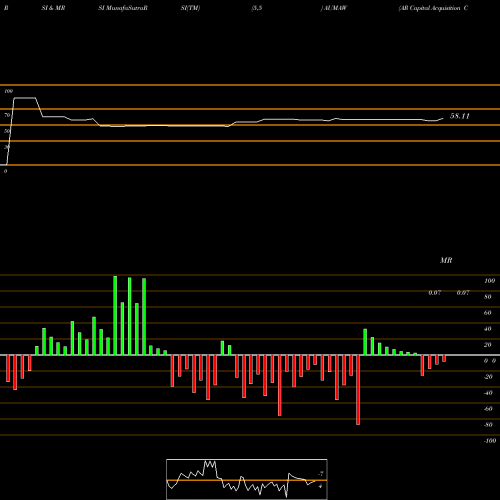Open the mini line chart thumbnail at bottom

(247, 479)
